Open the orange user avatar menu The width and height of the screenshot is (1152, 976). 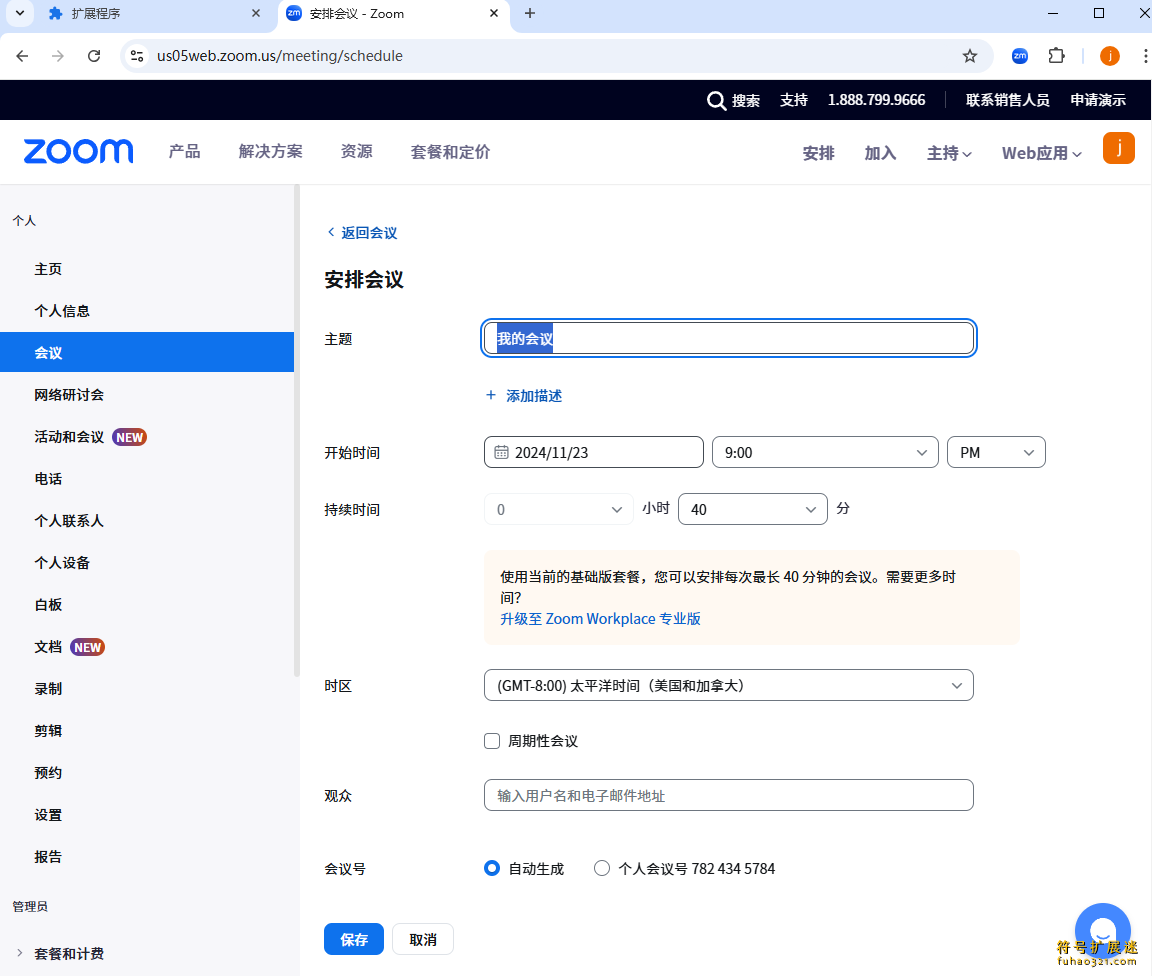click(1118, 148)
